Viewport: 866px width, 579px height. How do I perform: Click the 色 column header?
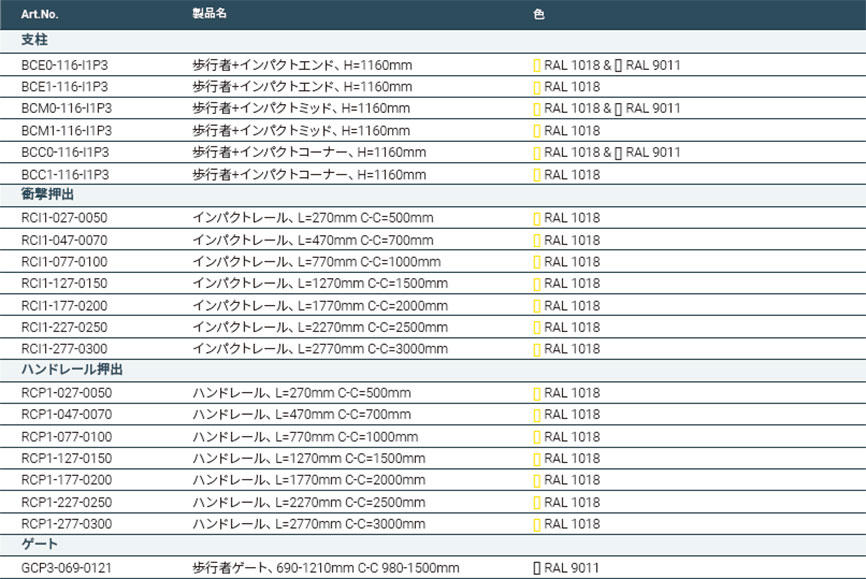click(x=539, y=14)
